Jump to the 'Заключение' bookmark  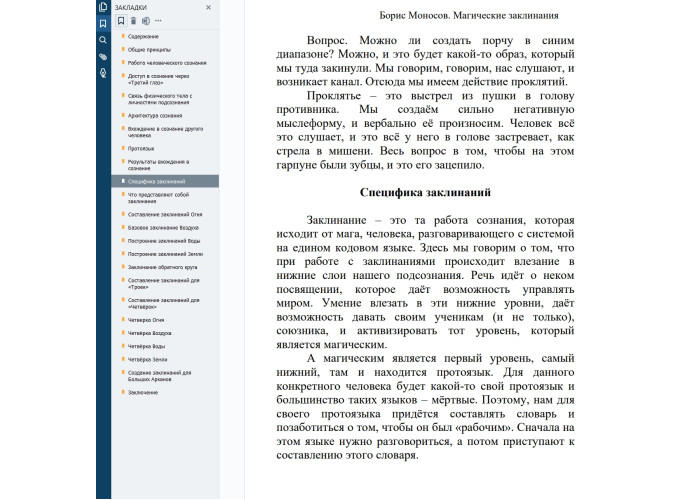tap(143, 392)
